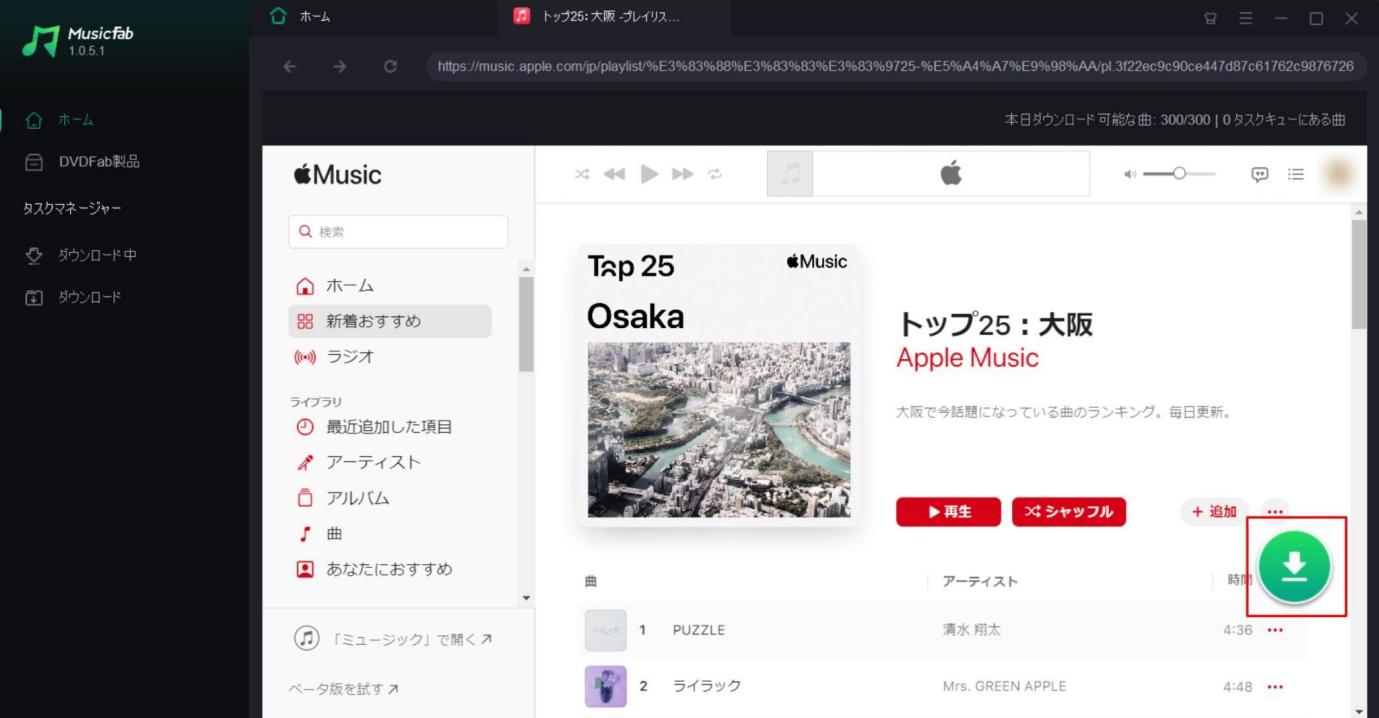
Task: Click the now-playing music note artwork
Action: coord(790,174)
